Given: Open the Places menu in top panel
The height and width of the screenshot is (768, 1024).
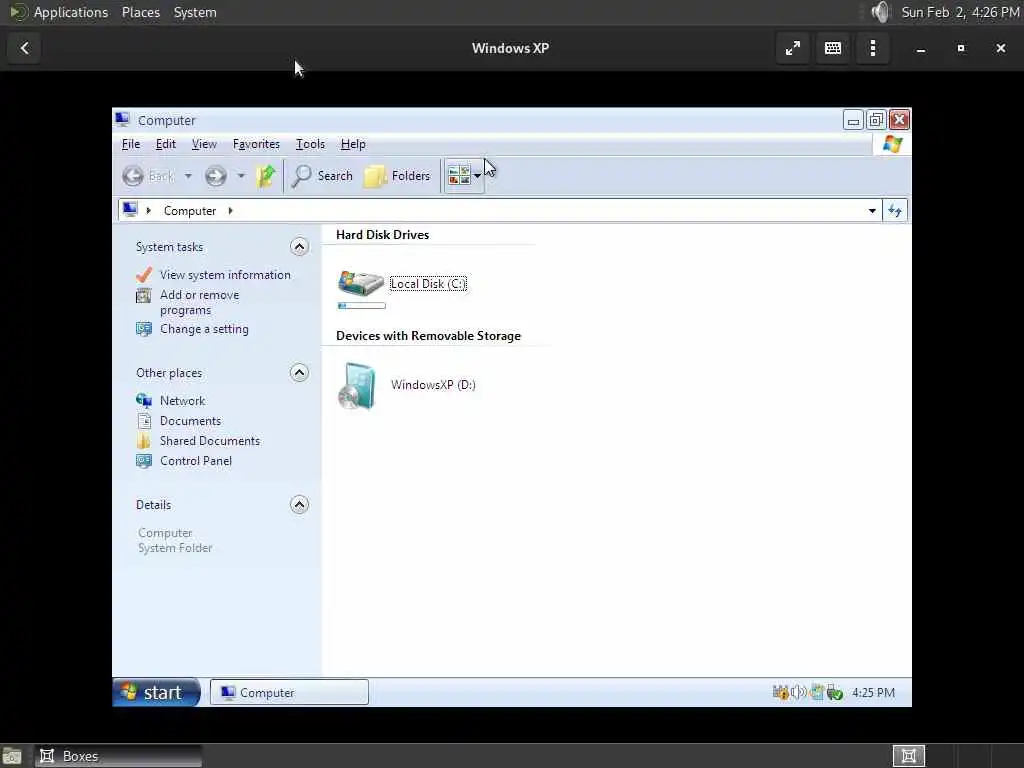Looking at the screenshot, I should 140,12.
